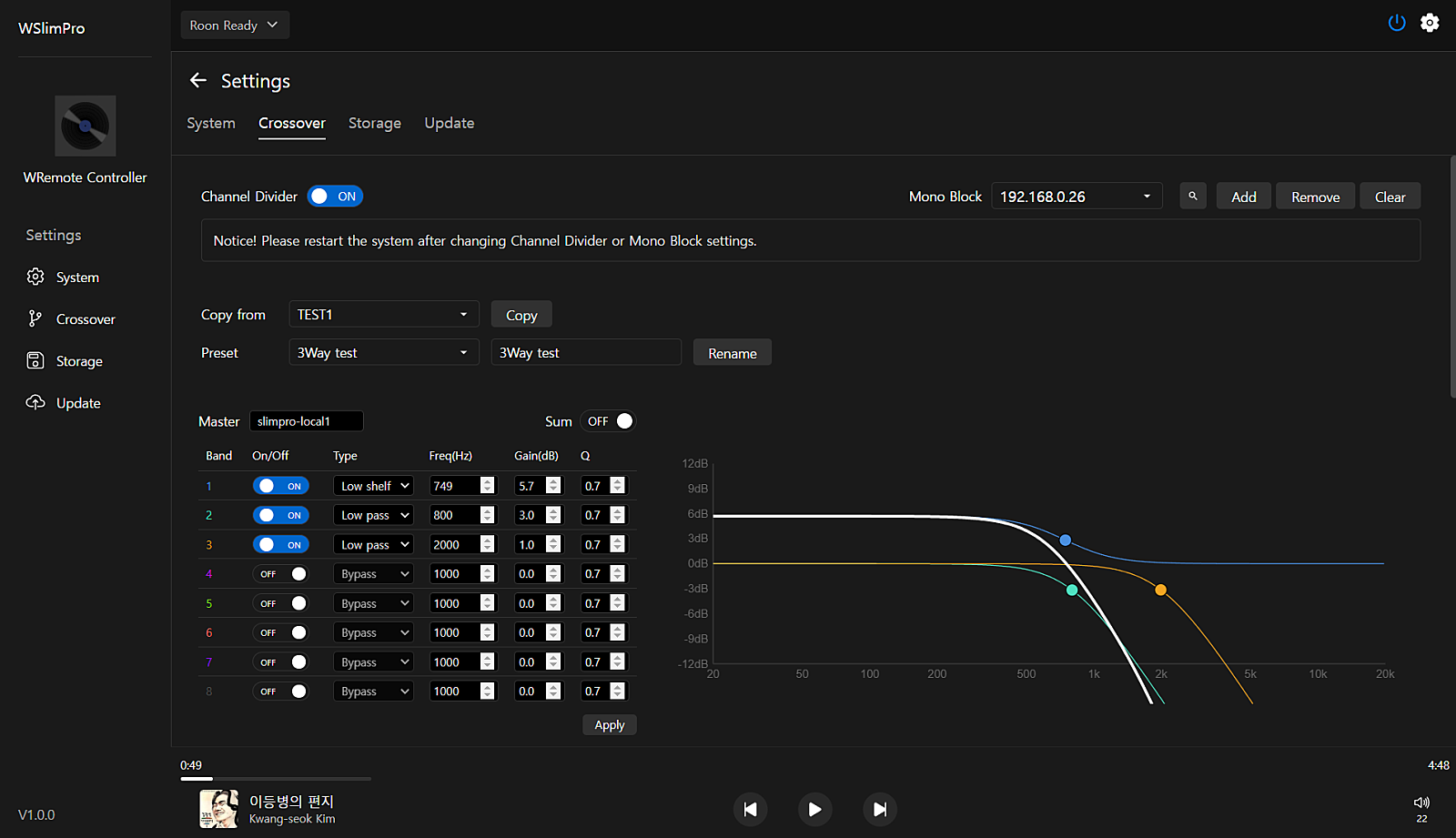Open Update in the sidebar menu
1456x838 pixels.
(78, 402)
